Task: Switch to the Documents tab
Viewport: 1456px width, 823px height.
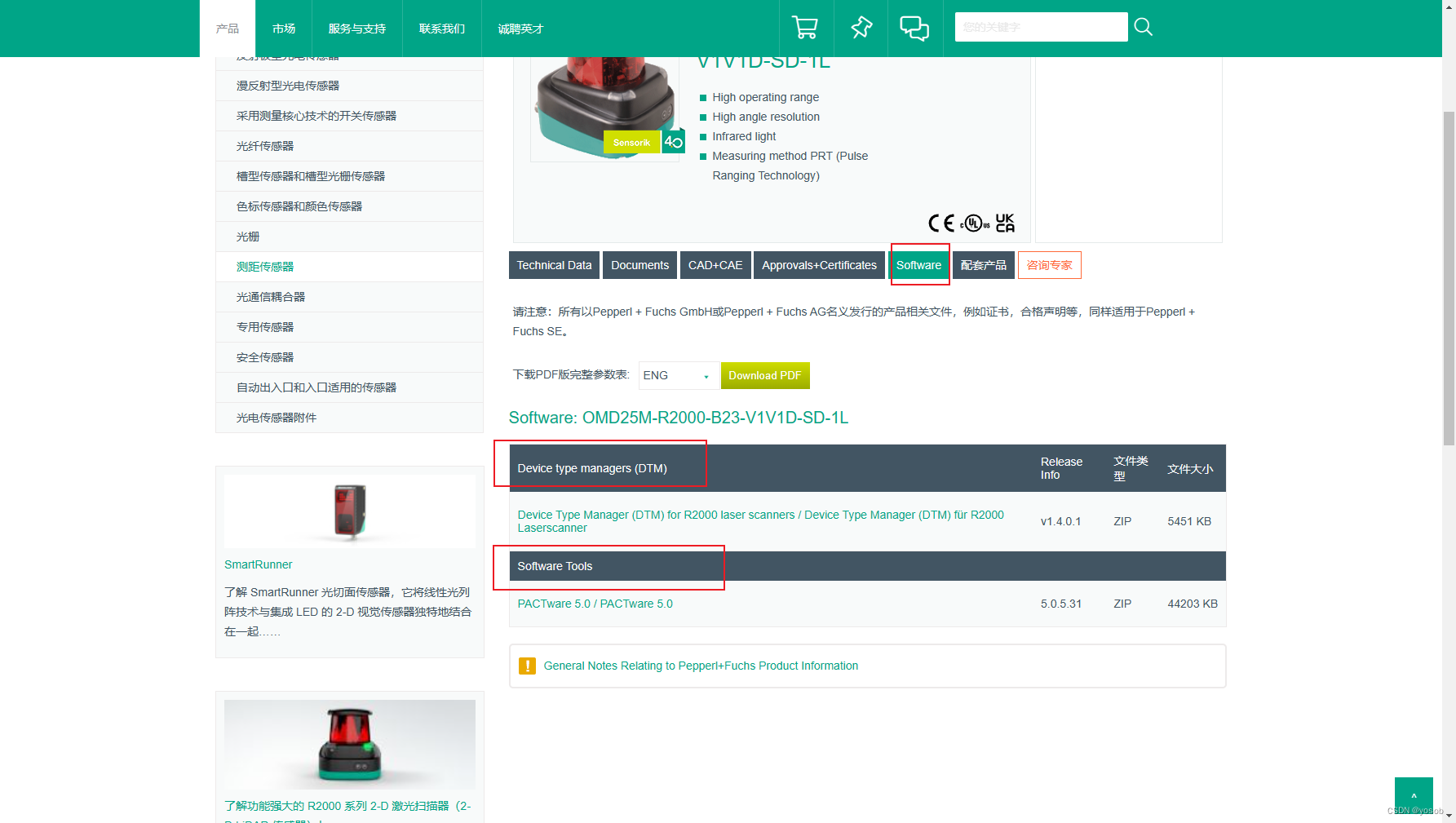Action: click(x=639, y=265)
